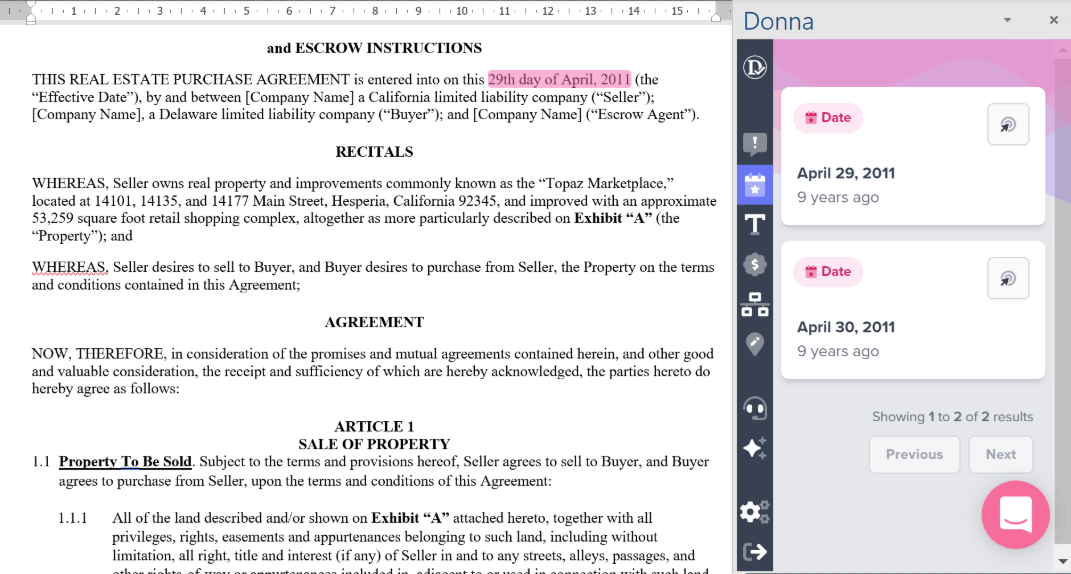Click 'Property To Be Sold' underlined heading
This screenshot has width=1071, height=574.
(125, 462)
